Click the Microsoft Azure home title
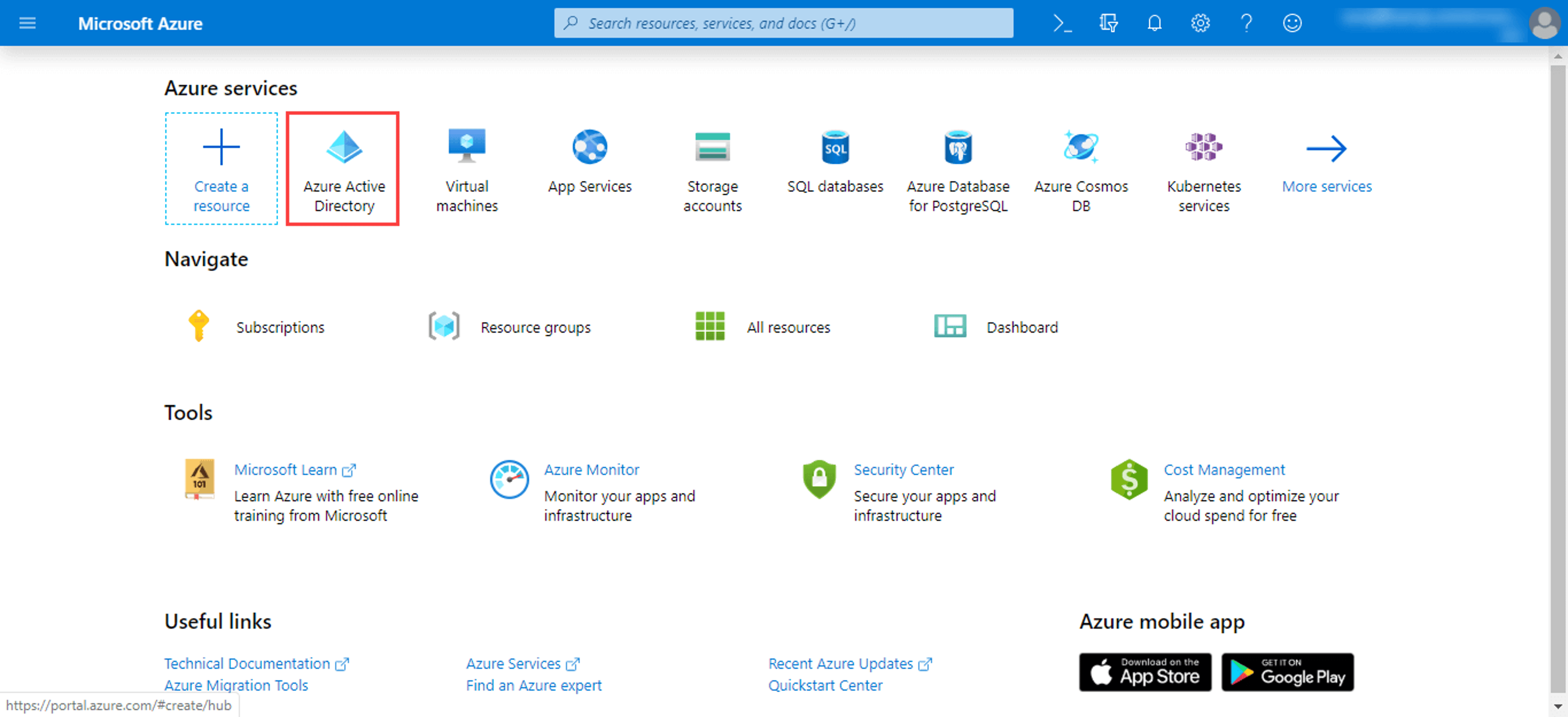This screenshot has width=1568, height=717. 140,23
